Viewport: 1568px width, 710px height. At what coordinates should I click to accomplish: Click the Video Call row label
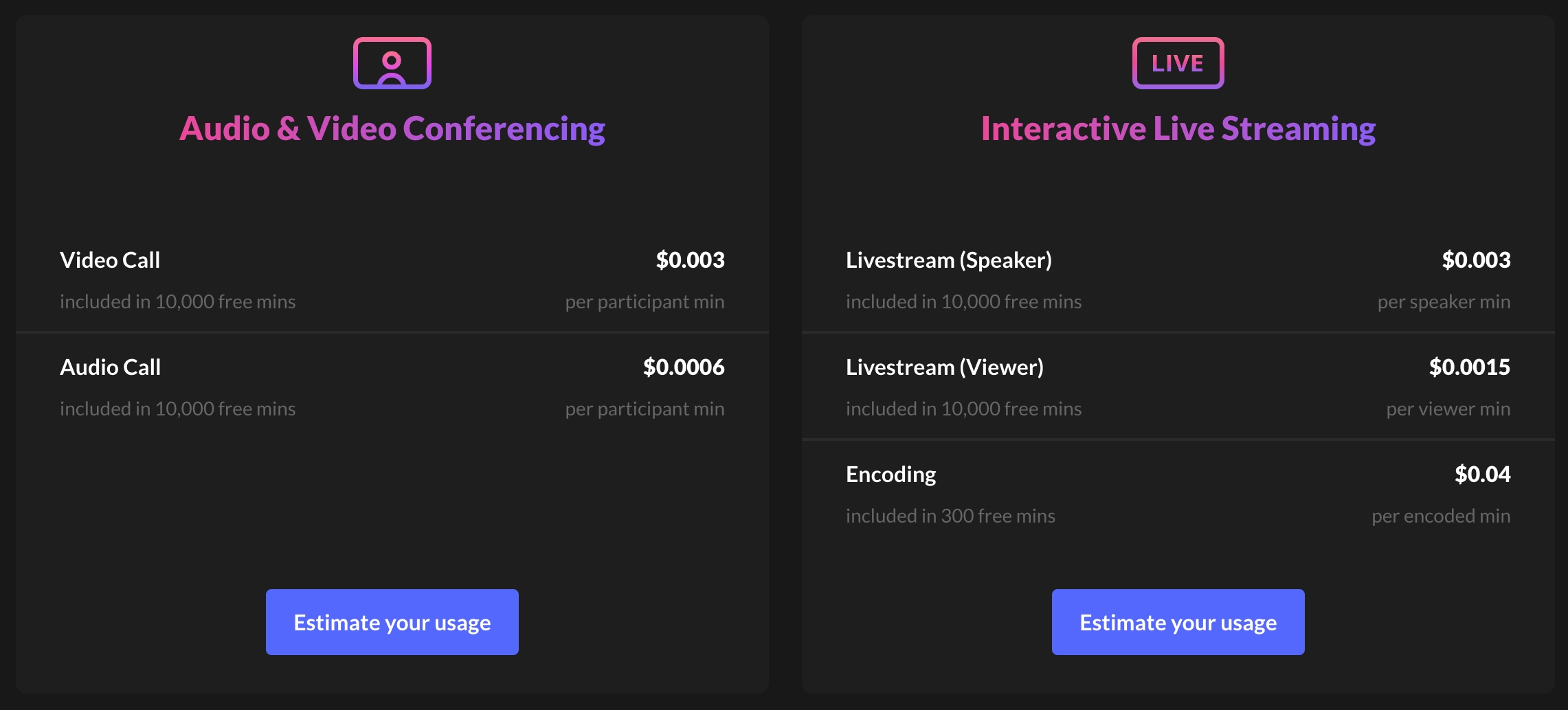coord(110,260)
